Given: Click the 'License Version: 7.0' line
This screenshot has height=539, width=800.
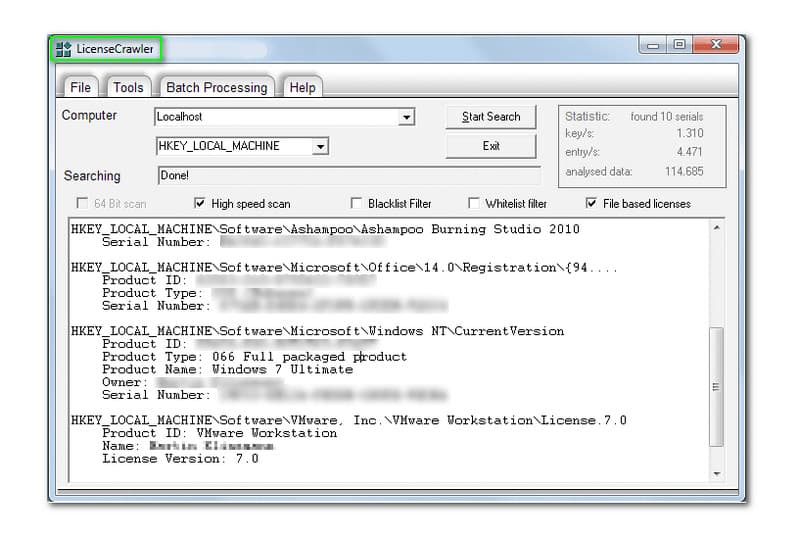Looking at the screenshot, I should (x=180, y=458).
